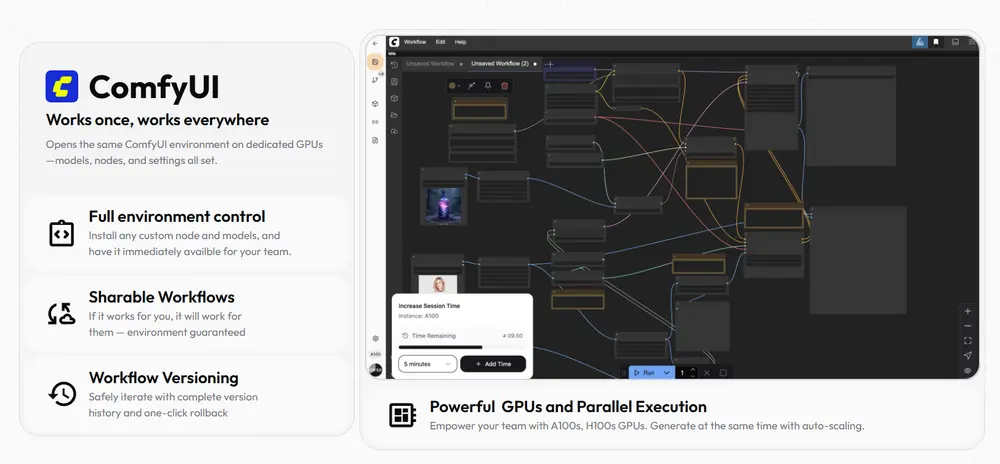Image resolution: width=1000 pixels, height=464 pixels.
Task: Click the zoom in plus icon
Action: click(967, 311)
